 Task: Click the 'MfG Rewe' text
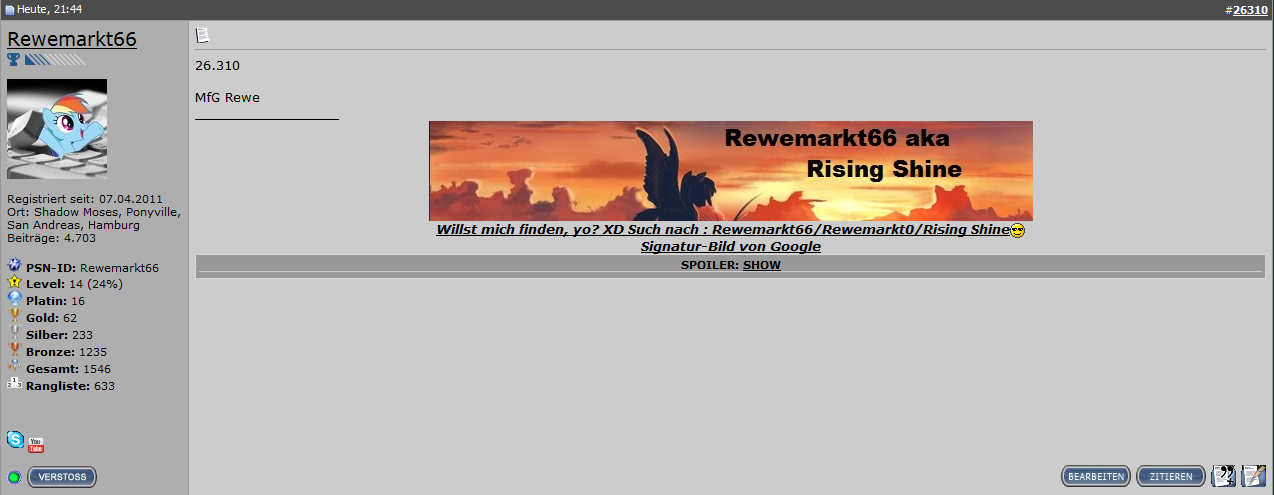[x=227, y=97]
